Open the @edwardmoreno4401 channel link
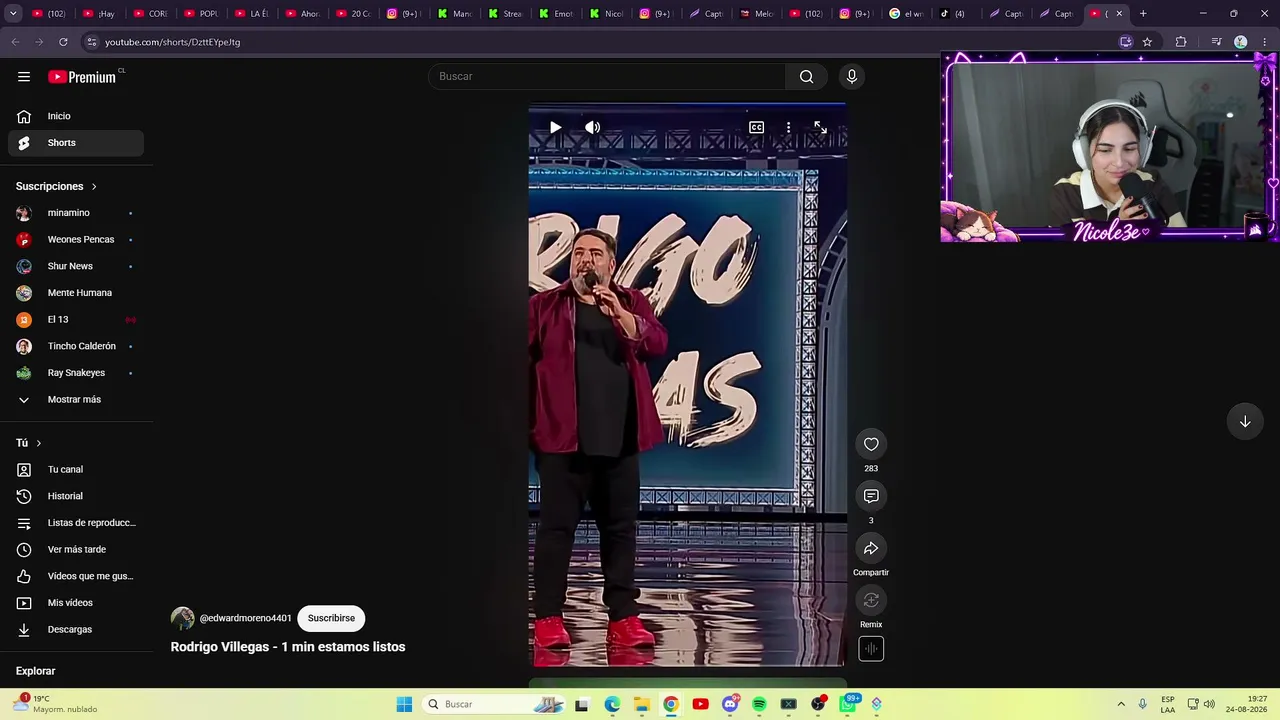Image resolution: width=1280 pixels, height=720 pixels. coord(246,619)
